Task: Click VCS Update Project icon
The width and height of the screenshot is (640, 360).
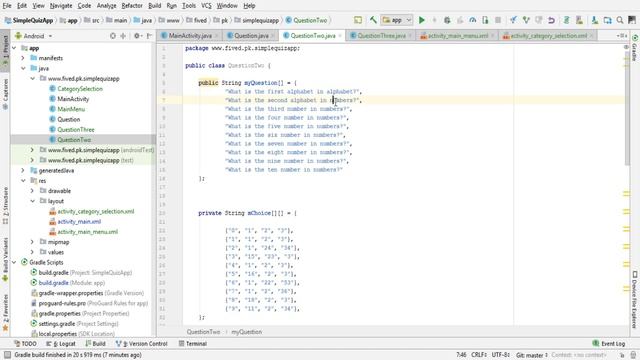Action: point(513,20)
